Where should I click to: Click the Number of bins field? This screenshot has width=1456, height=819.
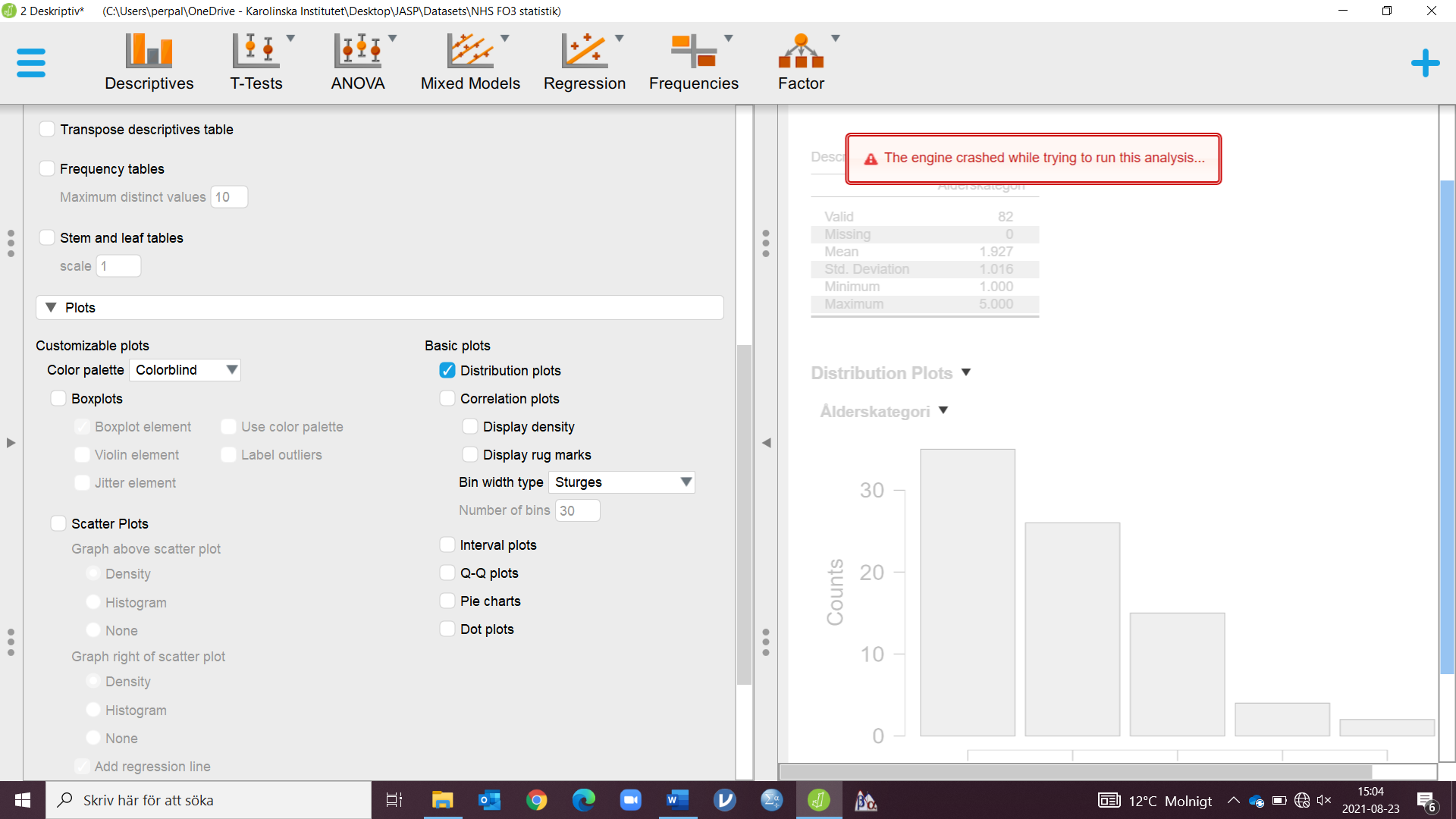[x=578, y=510]
